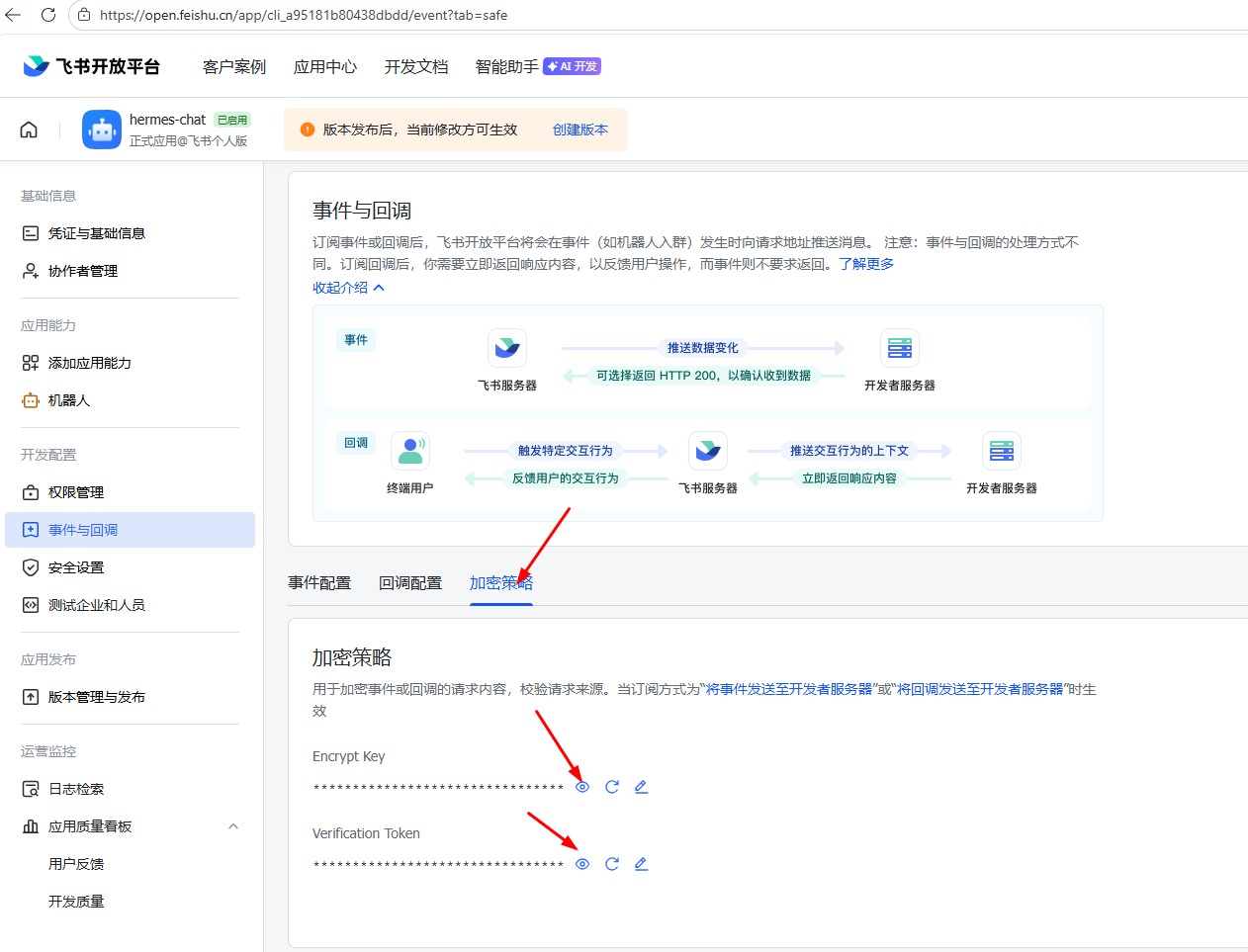
Task: Click the hermes-chat robot app icon
Action: click(x=102, y=130)
